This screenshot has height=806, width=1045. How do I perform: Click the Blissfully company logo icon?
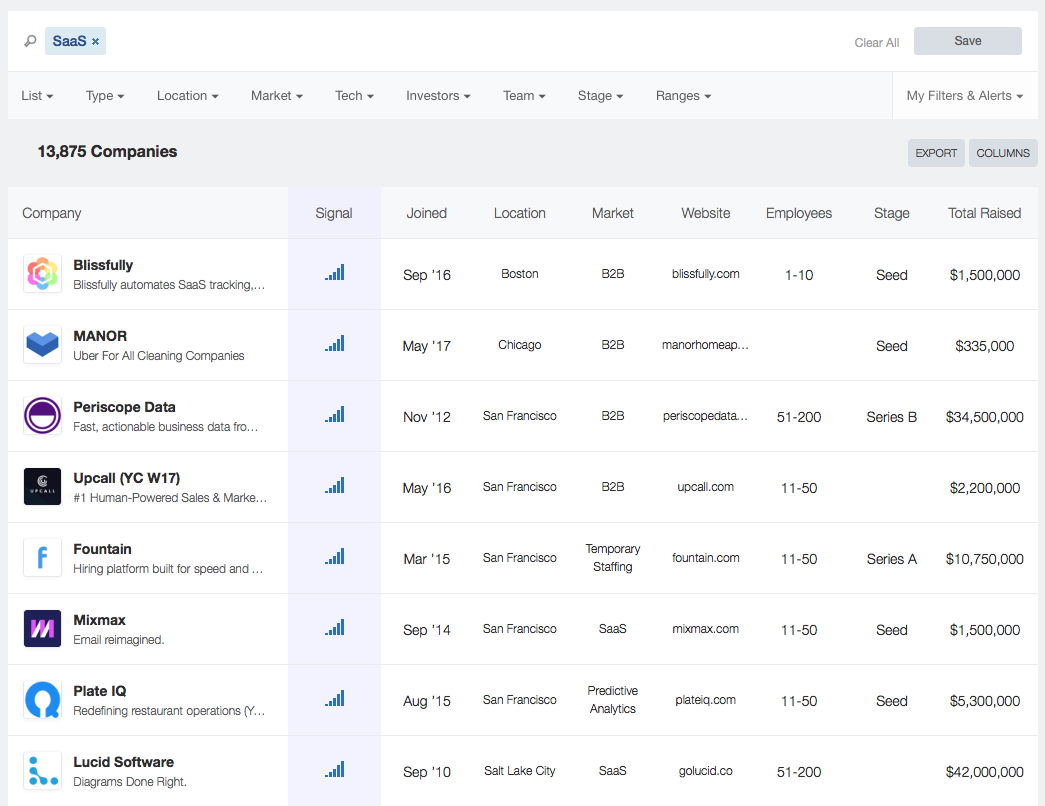click(42, 274)
